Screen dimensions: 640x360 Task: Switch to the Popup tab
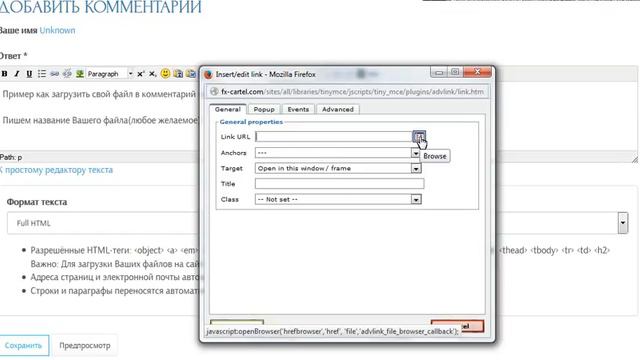click(264, 109)
